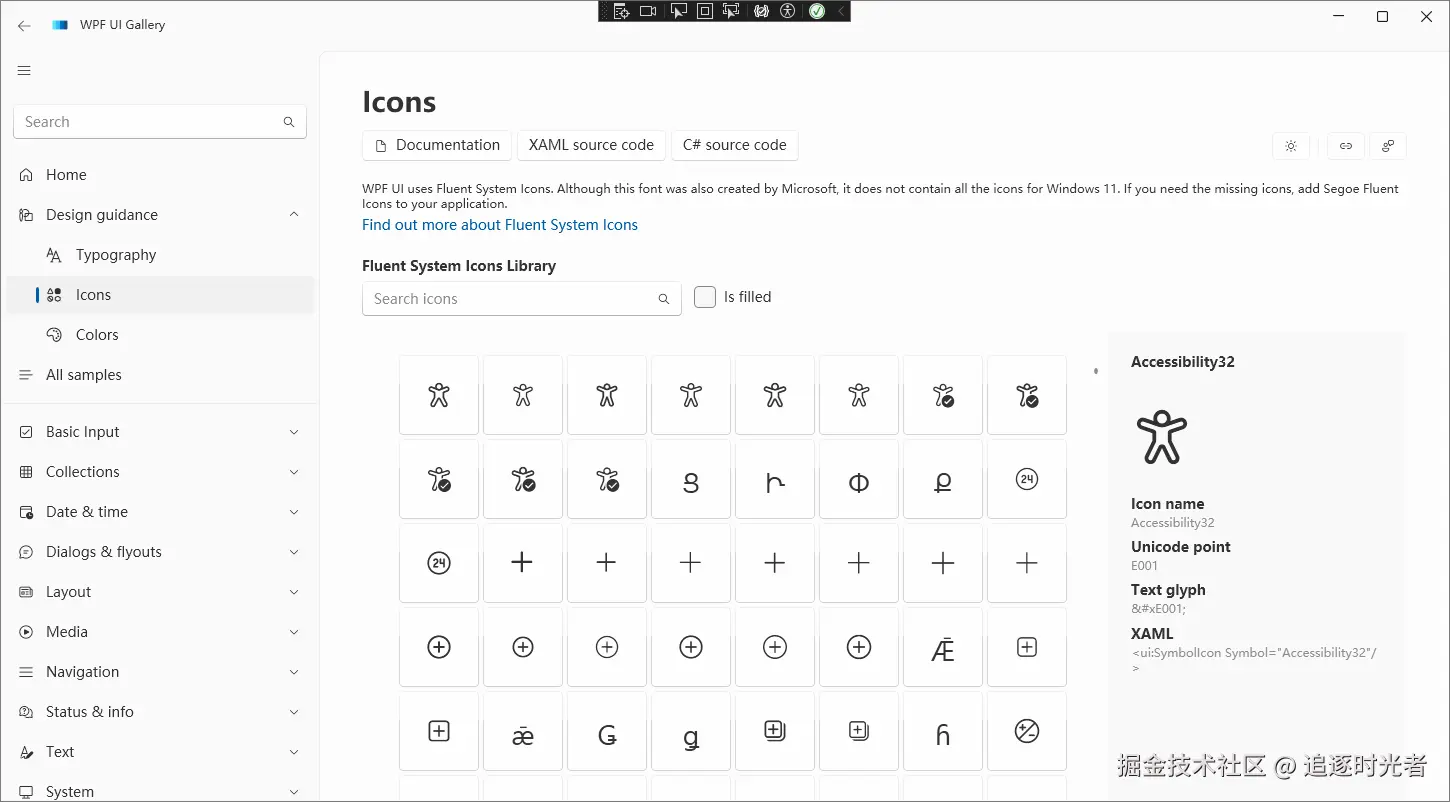1450x802 pixels.
Task: Focus the sidebar Search box
Action: pyautogui.click(x=160, y=122)
